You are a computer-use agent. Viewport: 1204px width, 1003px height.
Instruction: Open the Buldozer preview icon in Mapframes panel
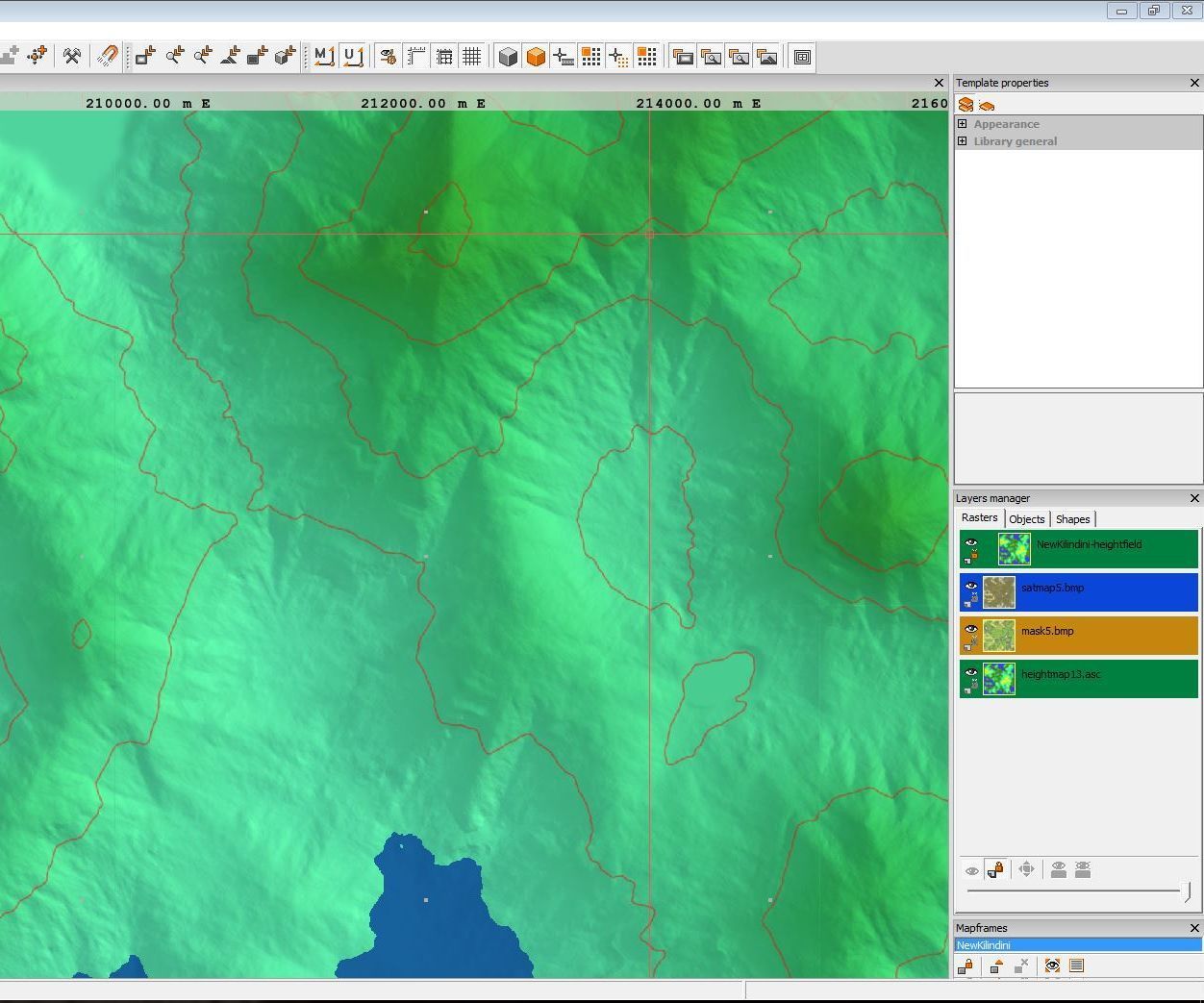[x=1052, y=965]
